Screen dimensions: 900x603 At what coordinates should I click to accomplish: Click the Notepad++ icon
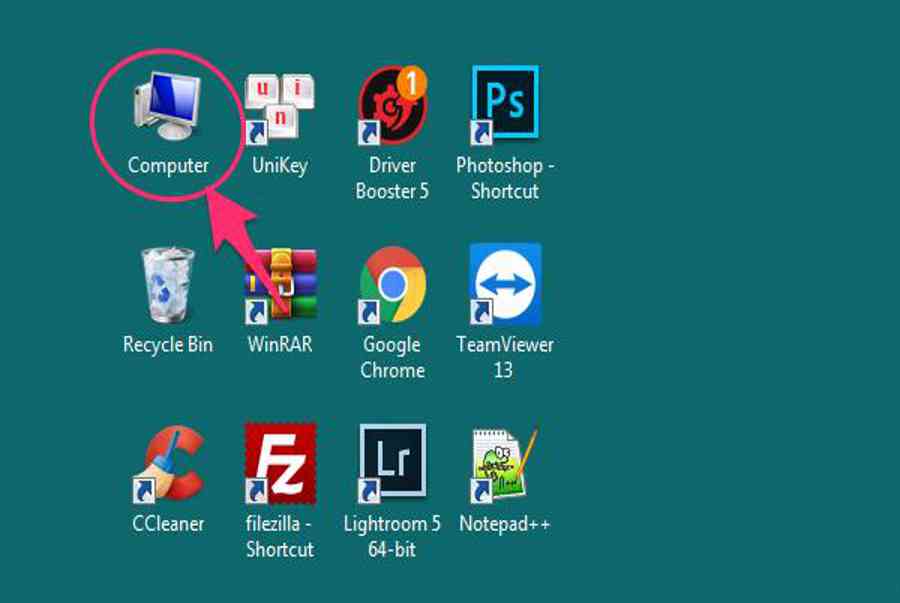click(x=503, y=465)
